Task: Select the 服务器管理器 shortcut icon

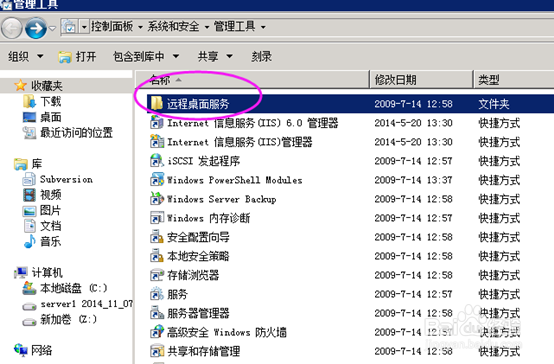Action: click(x=157, y=313)
